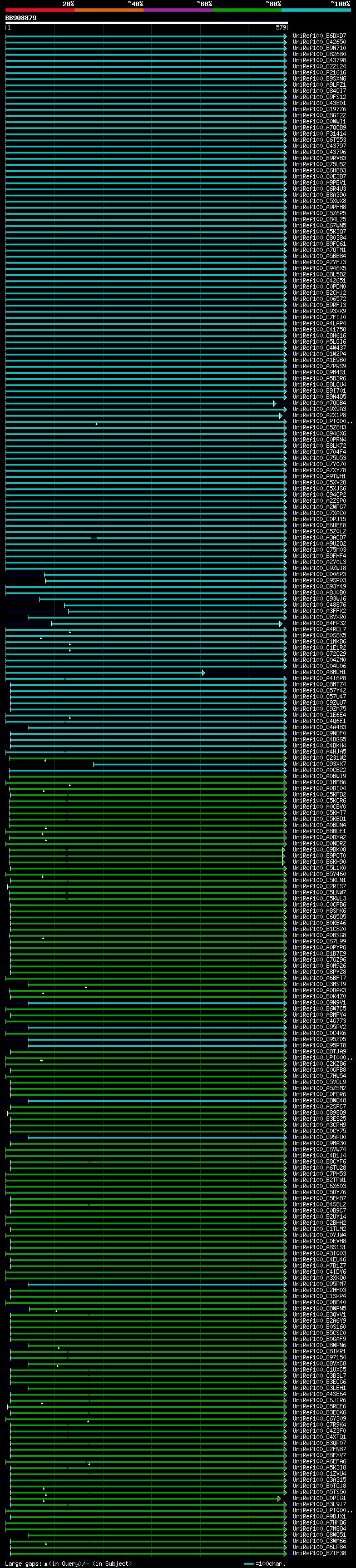Select hit label UniRef100_Q8L5B2
The image size is (356, 1568).
point(319,275)
